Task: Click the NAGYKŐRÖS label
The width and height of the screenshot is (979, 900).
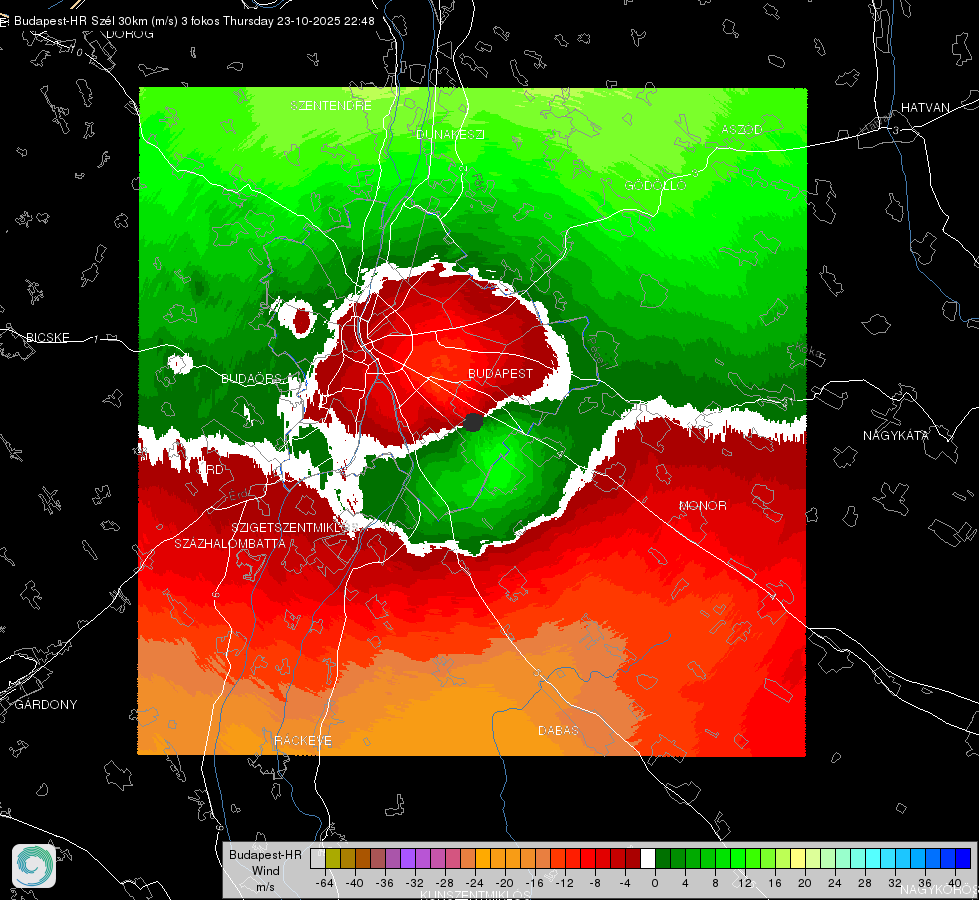Action: [x=939, y=888]
